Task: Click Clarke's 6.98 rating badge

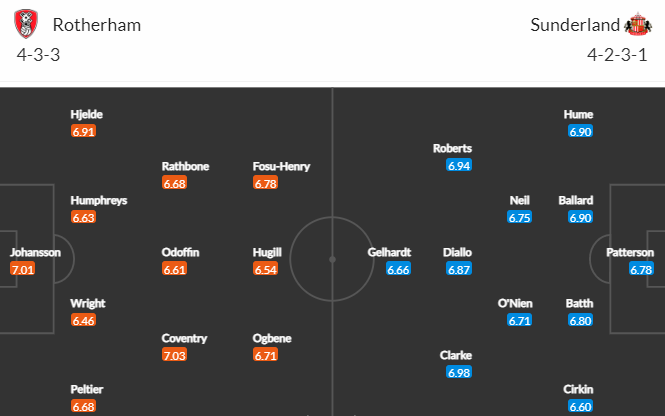Action: (x=459, y=372)
